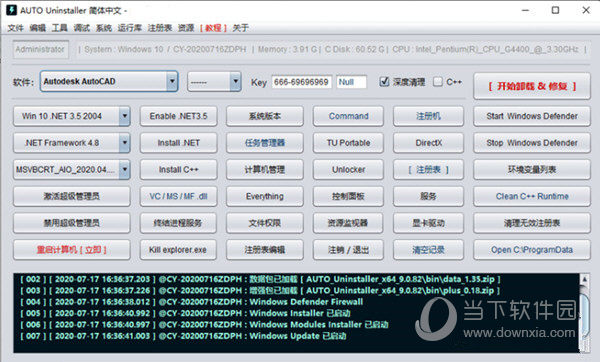Click the red 重启计算机 [立即] button

(72, 250)
